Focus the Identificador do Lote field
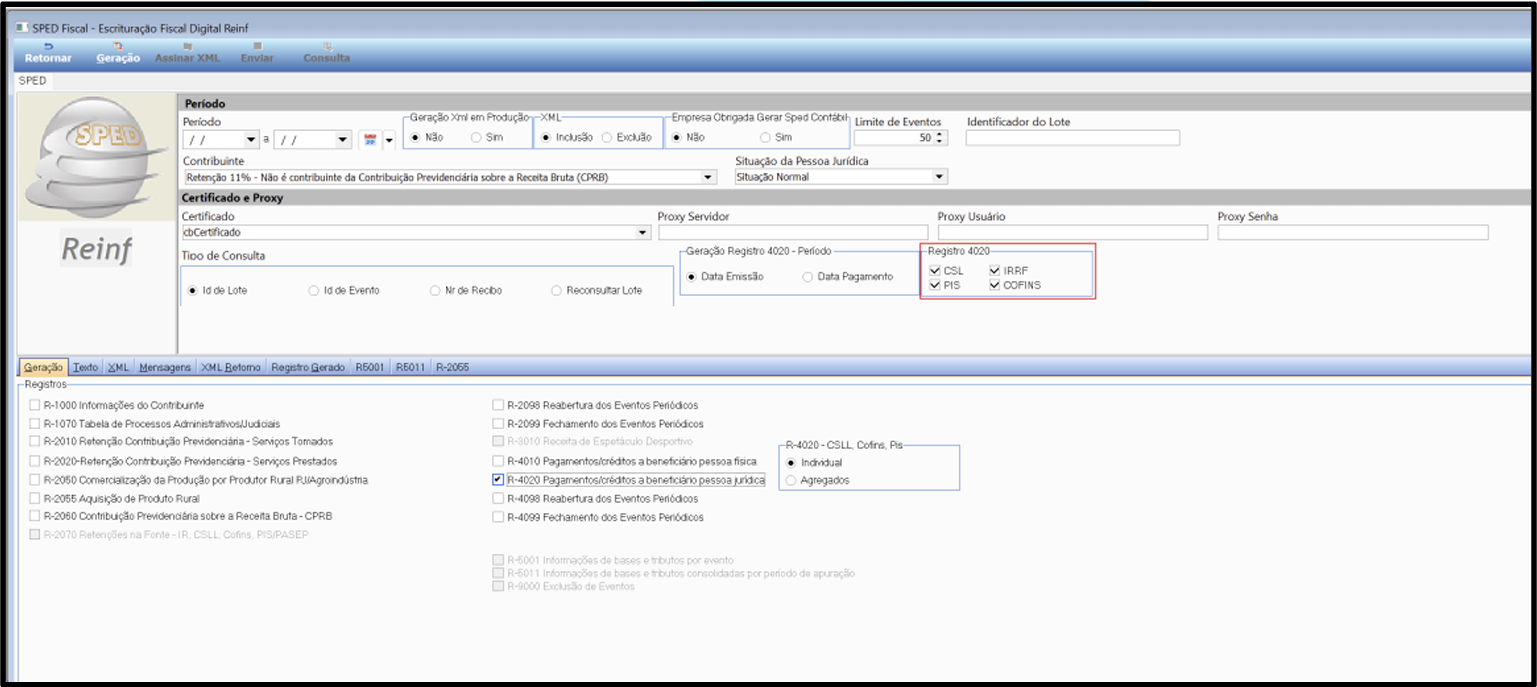Image resolution: width=1537 pixels, height=687 pixels. pyautogui.click(x=1073, y=138)
